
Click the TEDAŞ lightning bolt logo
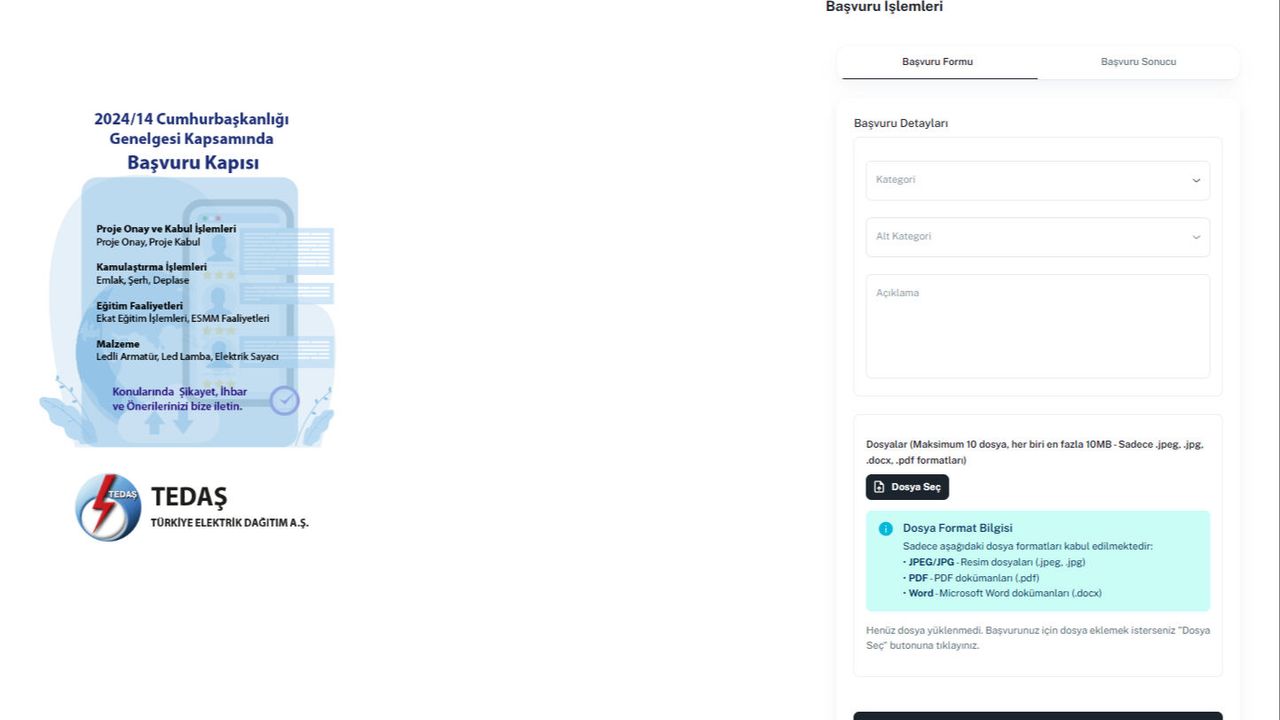pos(108,507)
